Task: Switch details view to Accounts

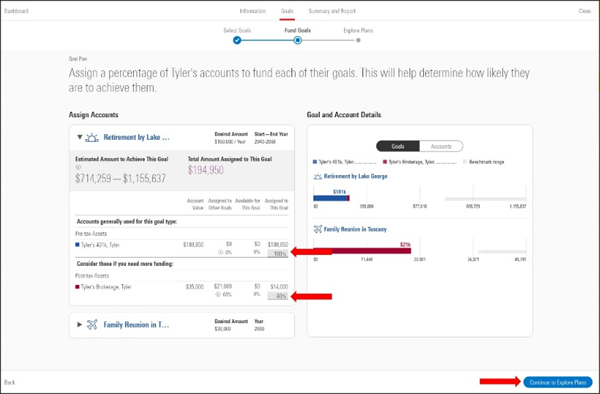Action: tap(441, 146)
